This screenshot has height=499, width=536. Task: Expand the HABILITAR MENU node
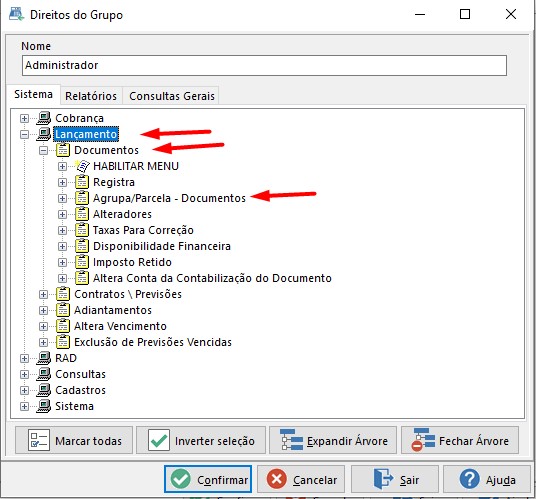pos(62,166)
